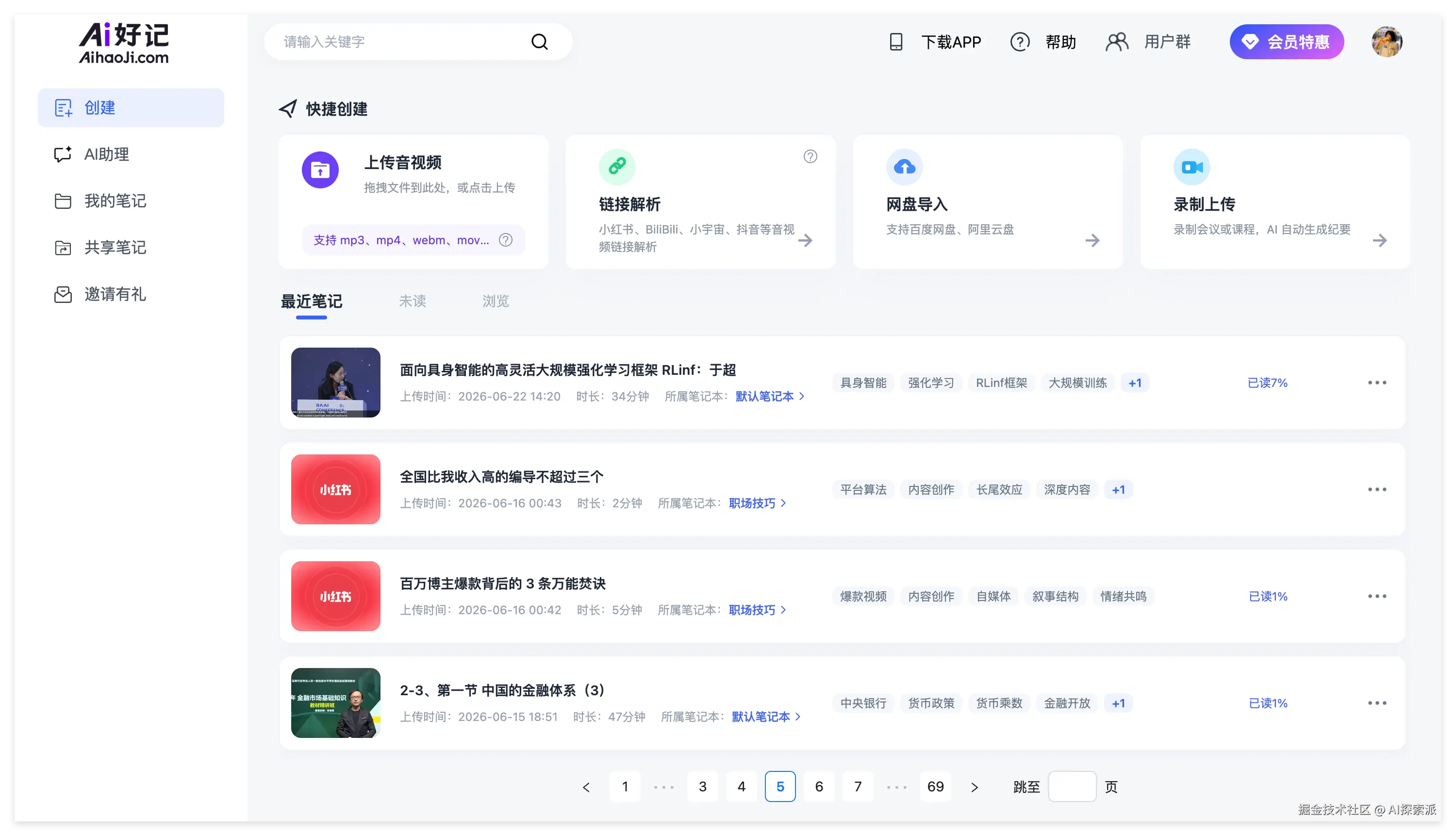
Task: Go to previous page arrow
Action: [x=586, y=787]
